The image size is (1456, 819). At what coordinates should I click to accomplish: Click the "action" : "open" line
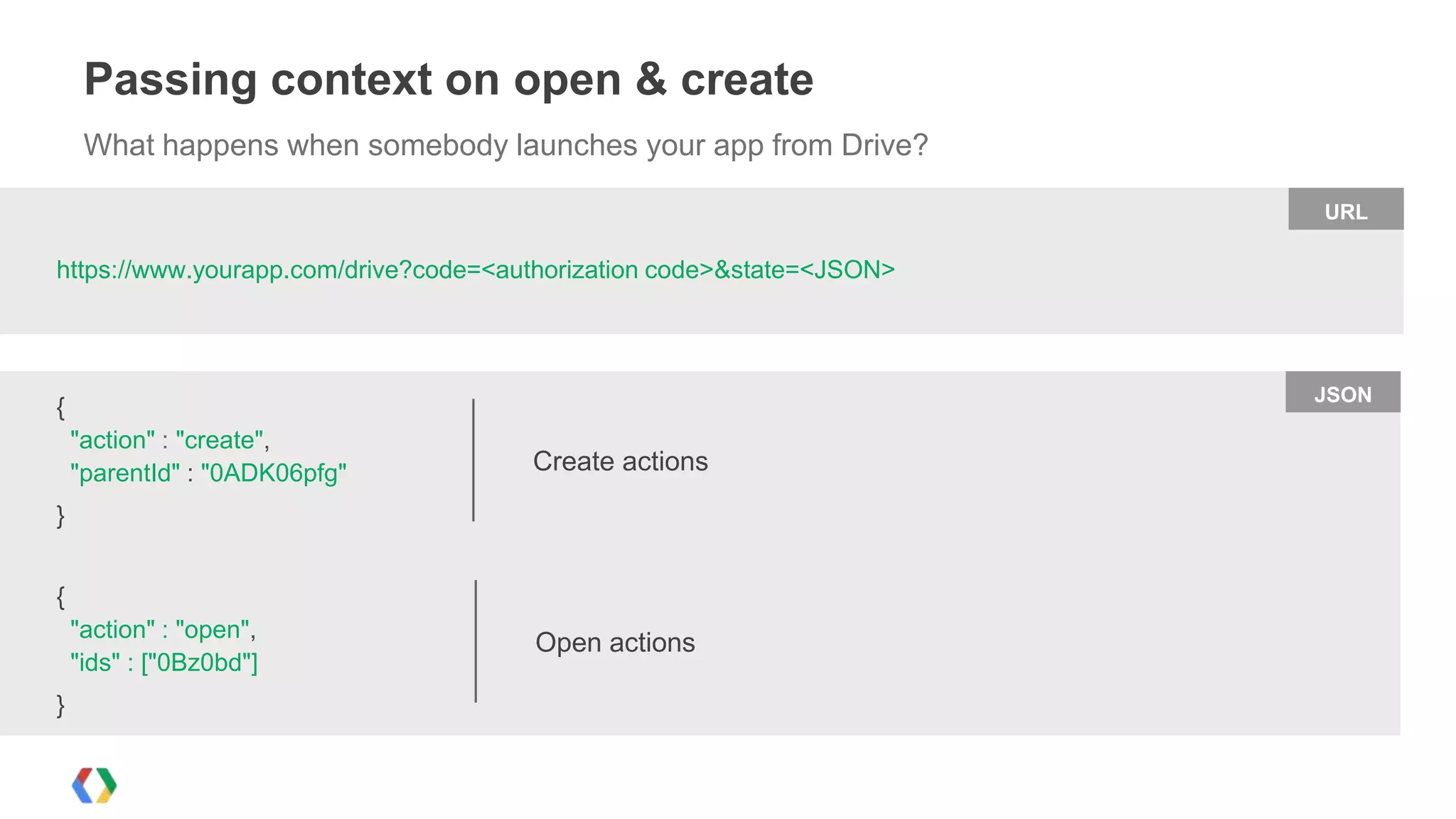163,630
